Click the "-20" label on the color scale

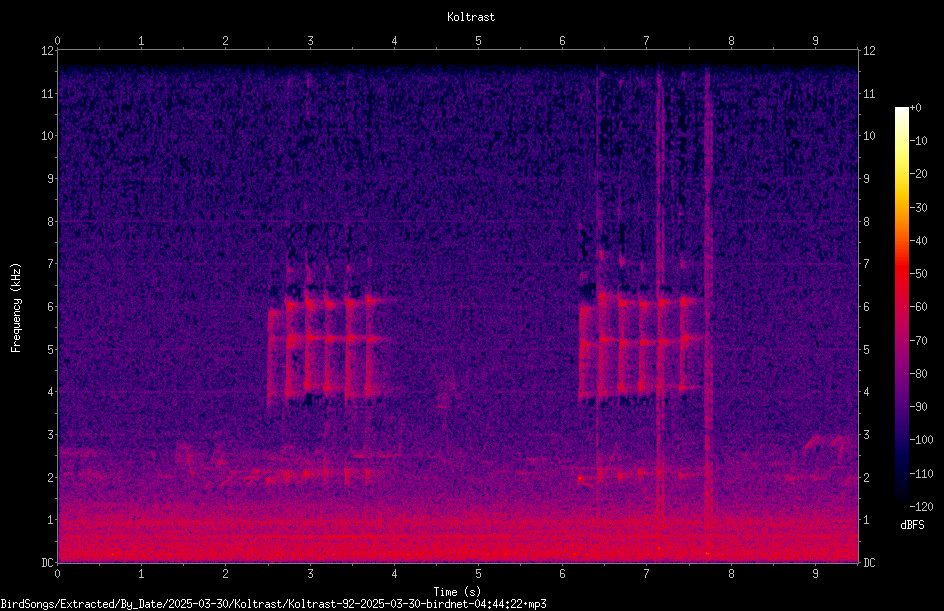[918, 174]
